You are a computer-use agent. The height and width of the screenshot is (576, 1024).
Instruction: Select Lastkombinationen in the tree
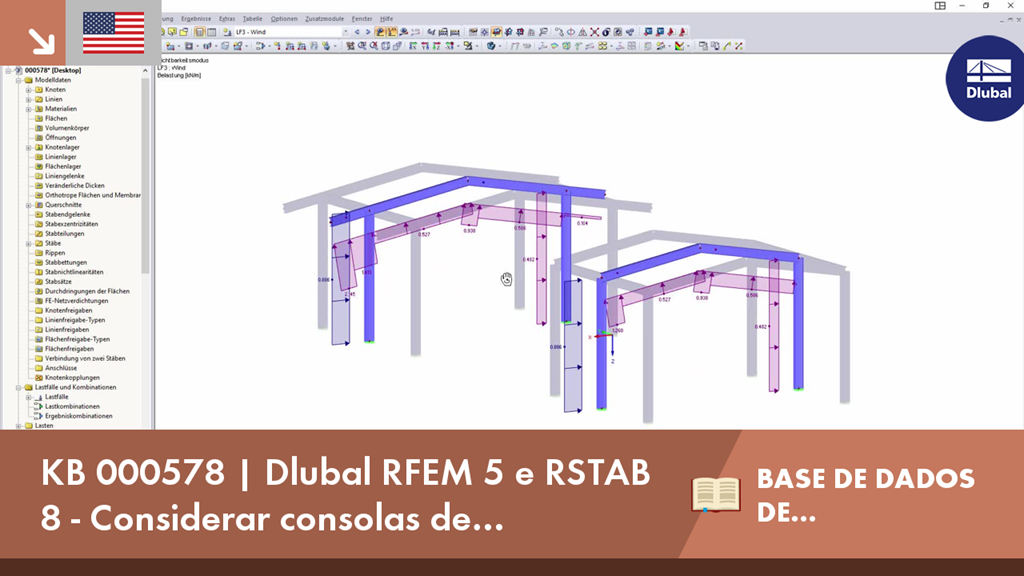coord(72,406)
